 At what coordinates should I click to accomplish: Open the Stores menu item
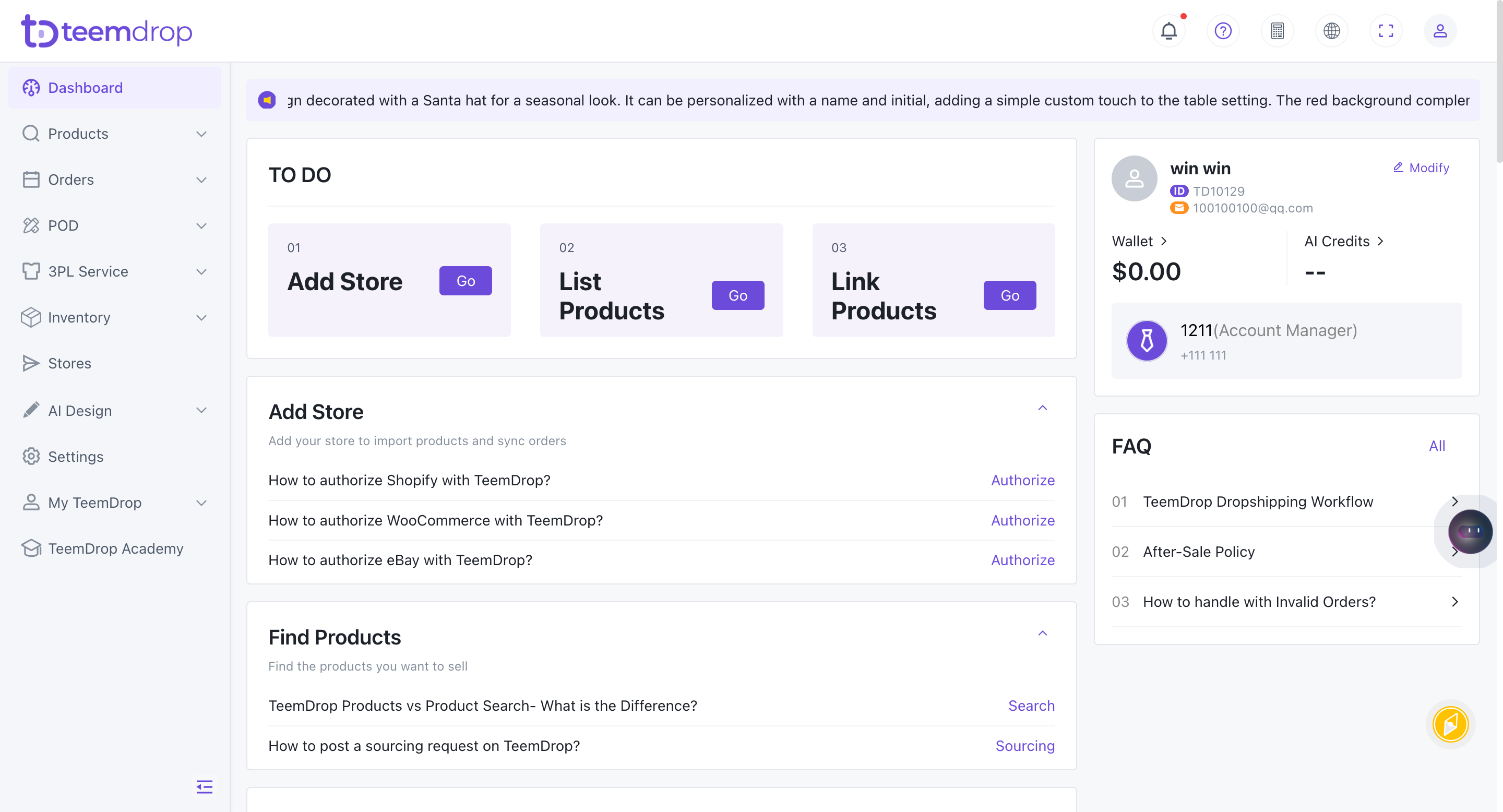(x=115, y=363)
